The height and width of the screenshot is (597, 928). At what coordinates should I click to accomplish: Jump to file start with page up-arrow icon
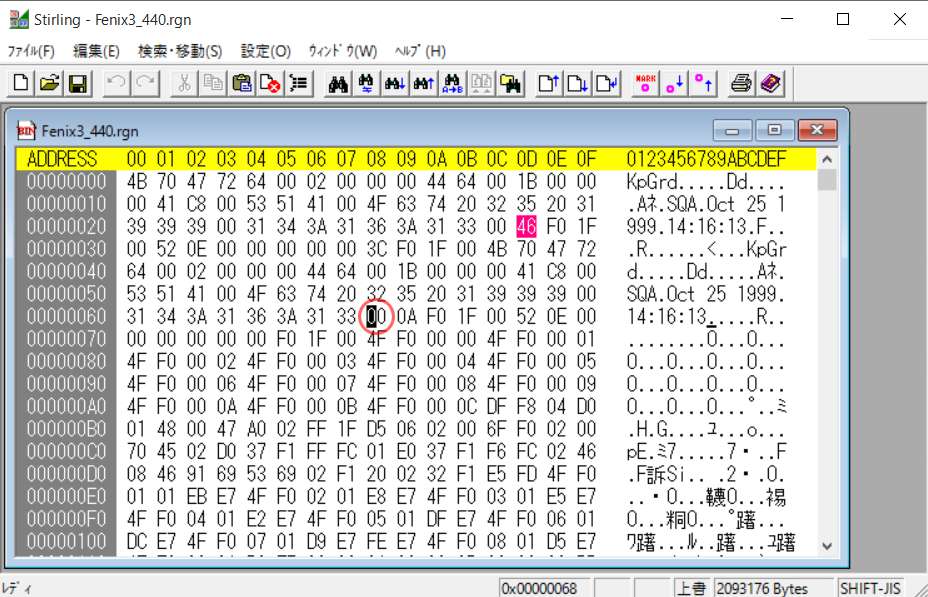click(x=549, y=83)
